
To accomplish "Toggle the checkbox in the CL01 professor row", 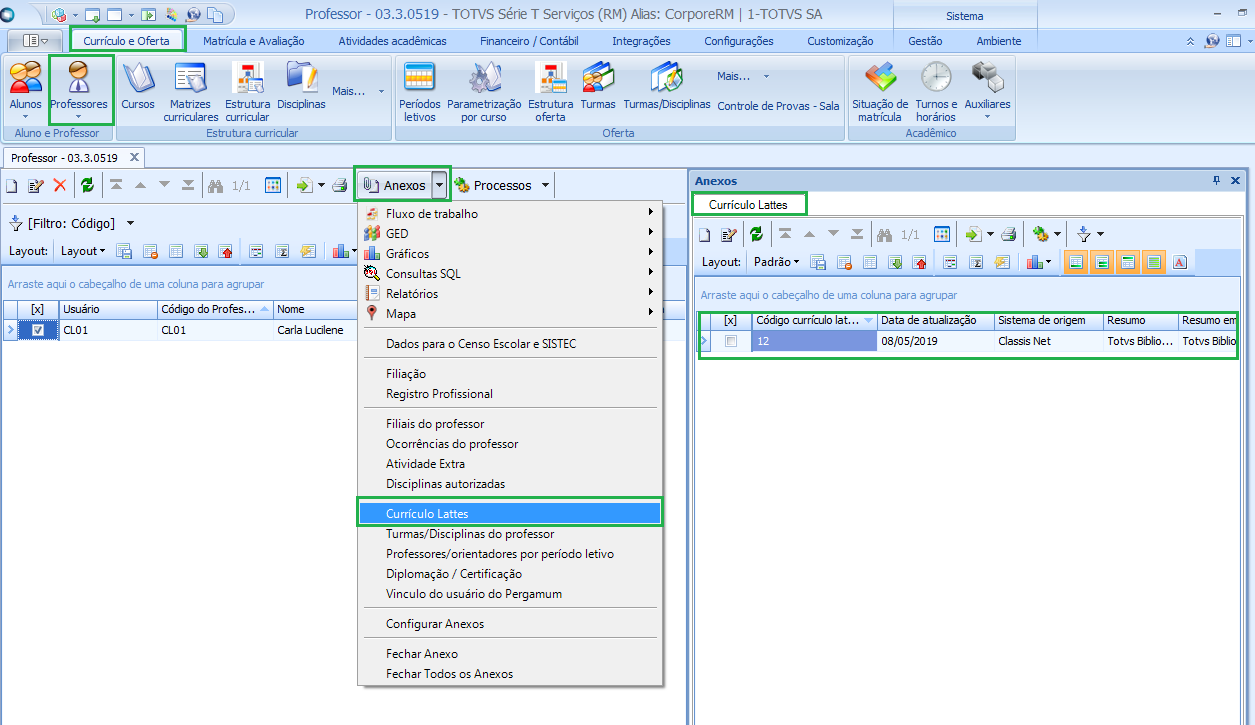I will click(38, 330).
